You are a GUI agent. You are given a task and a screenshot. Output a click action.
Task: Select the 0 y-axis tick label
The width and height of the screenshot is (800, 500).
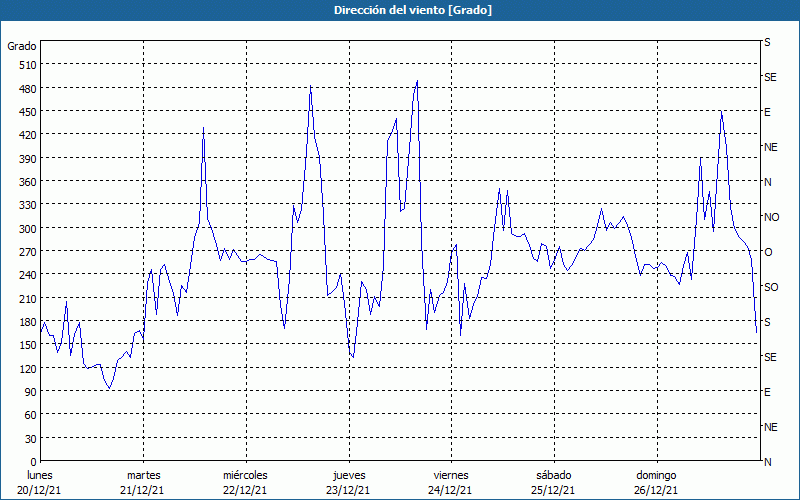(34, 462)
